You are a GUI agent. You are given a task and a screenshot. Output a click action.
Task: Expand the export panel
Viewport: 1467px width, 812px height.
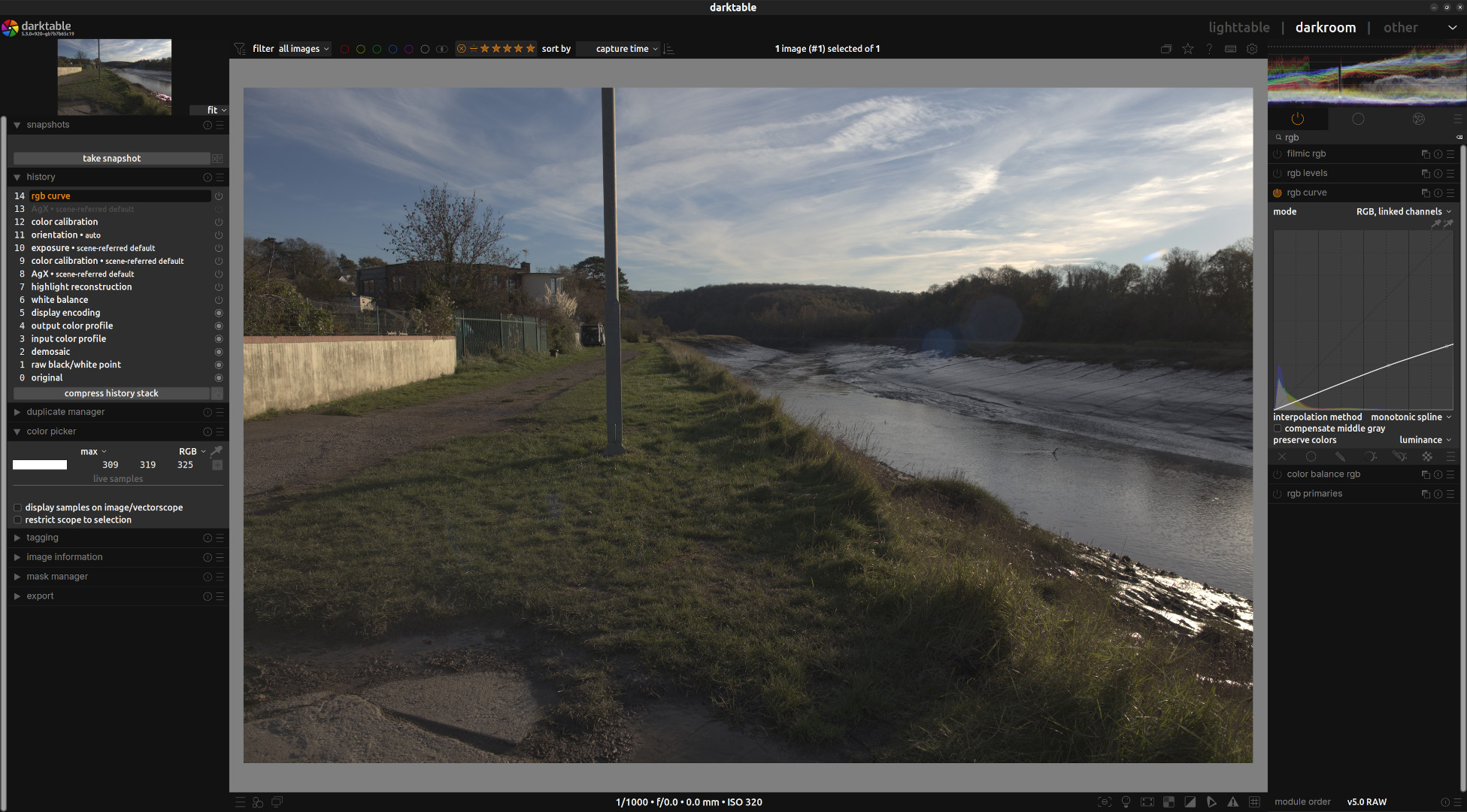click(41, 596)
